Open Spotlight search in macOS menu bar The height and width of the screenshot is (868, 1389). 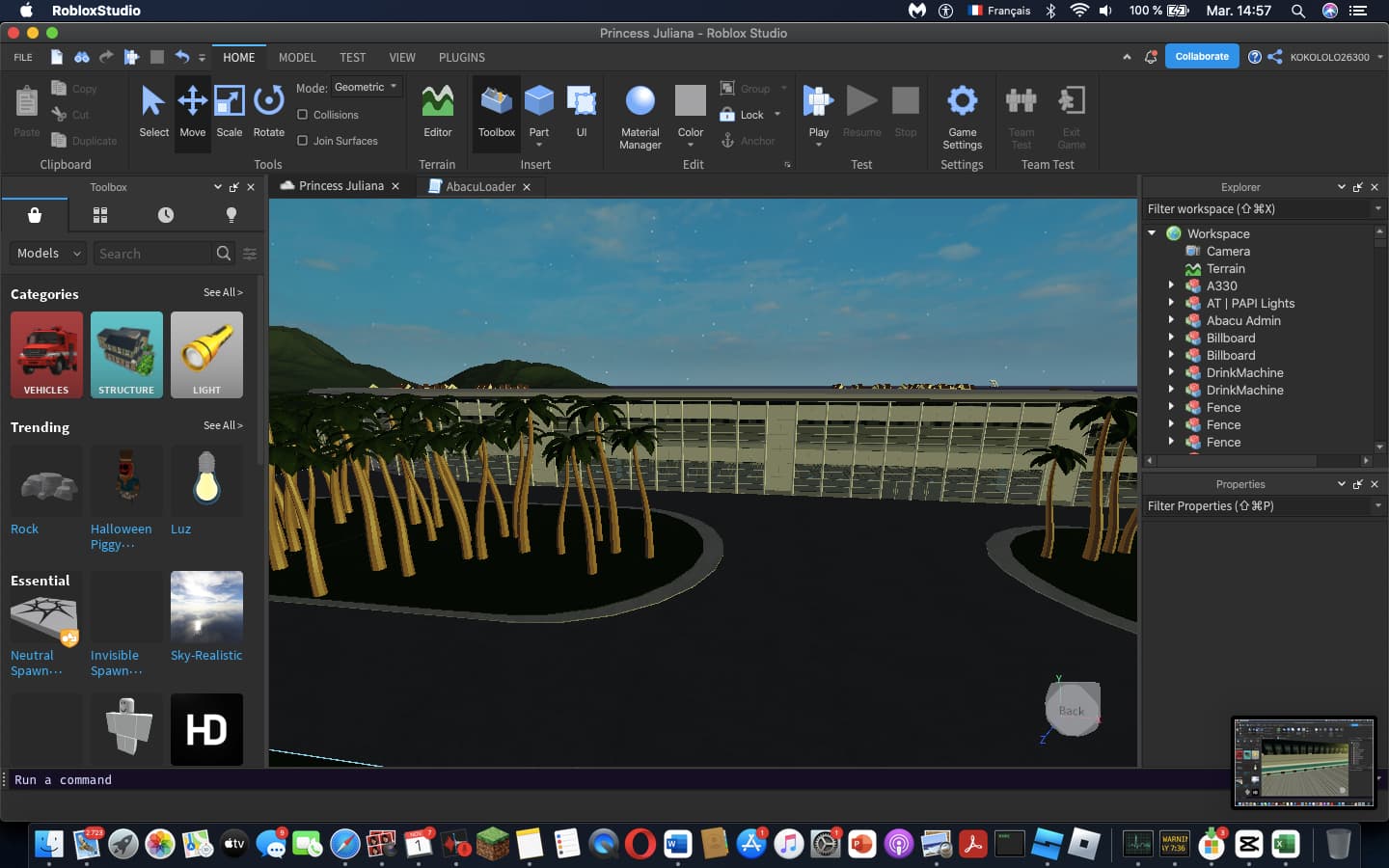click(1298, 11)
